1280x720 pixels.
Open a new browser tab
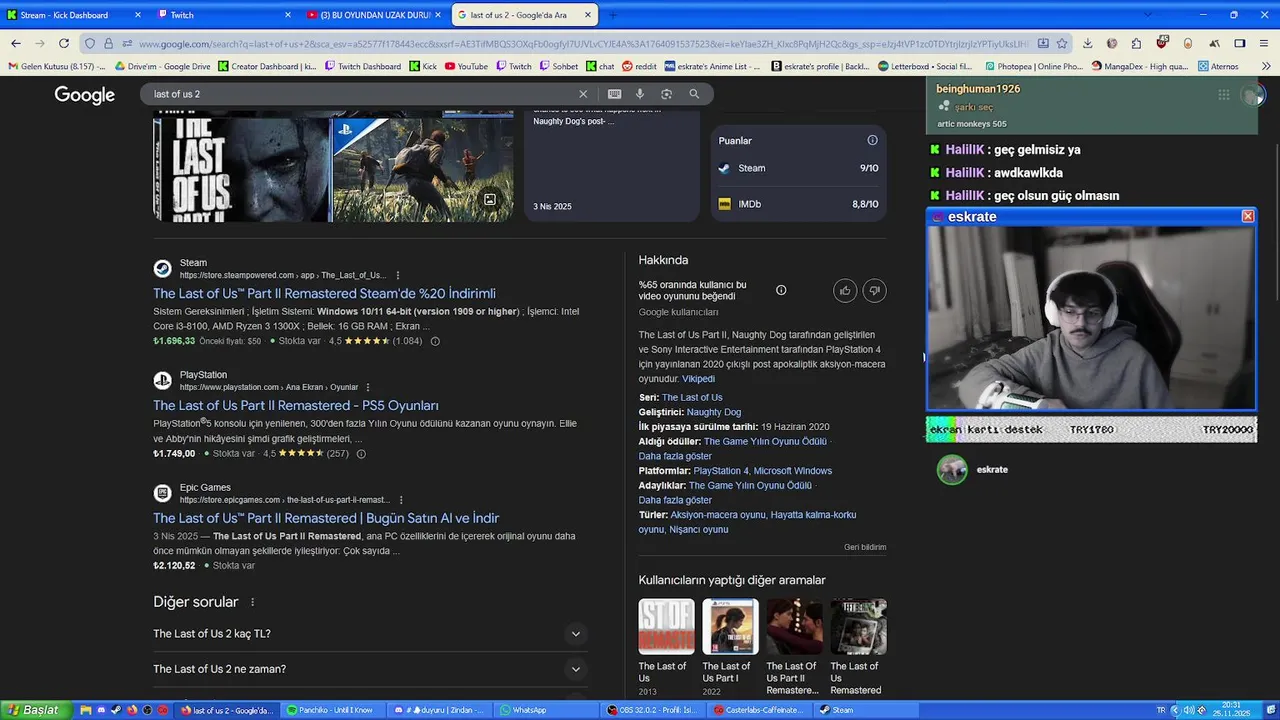(x=613, y=15)
